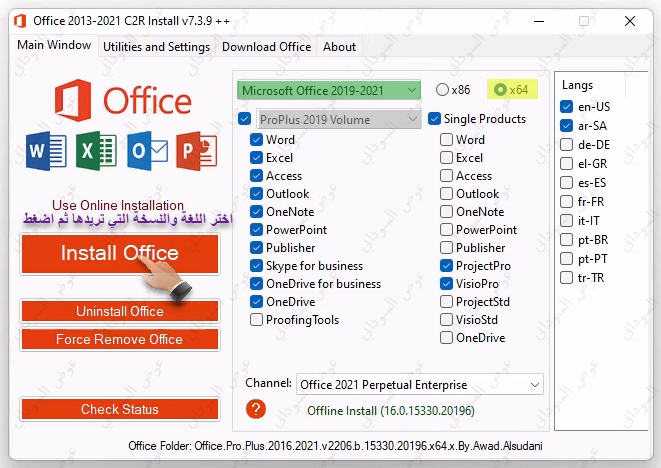Click the Offline Install version text

pyautogui.click(x=391, y=411)
